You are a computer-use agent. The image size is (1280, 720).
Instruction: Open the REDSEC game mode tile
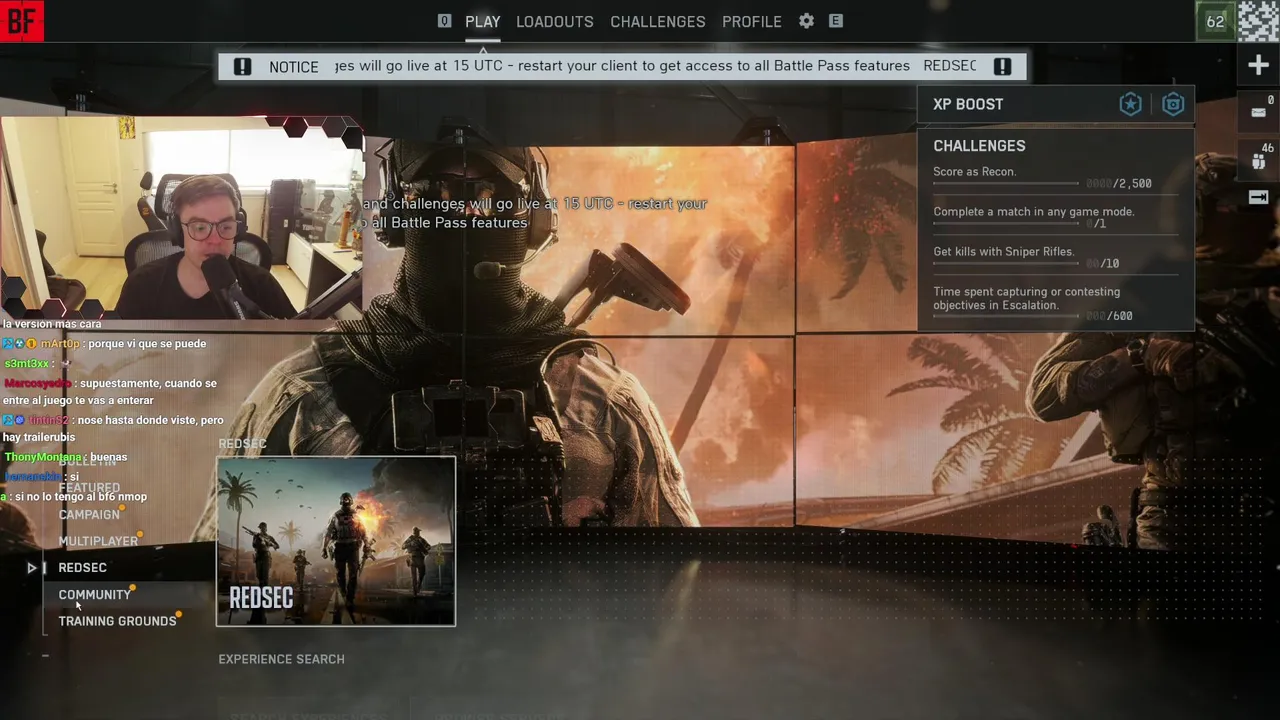336,541
